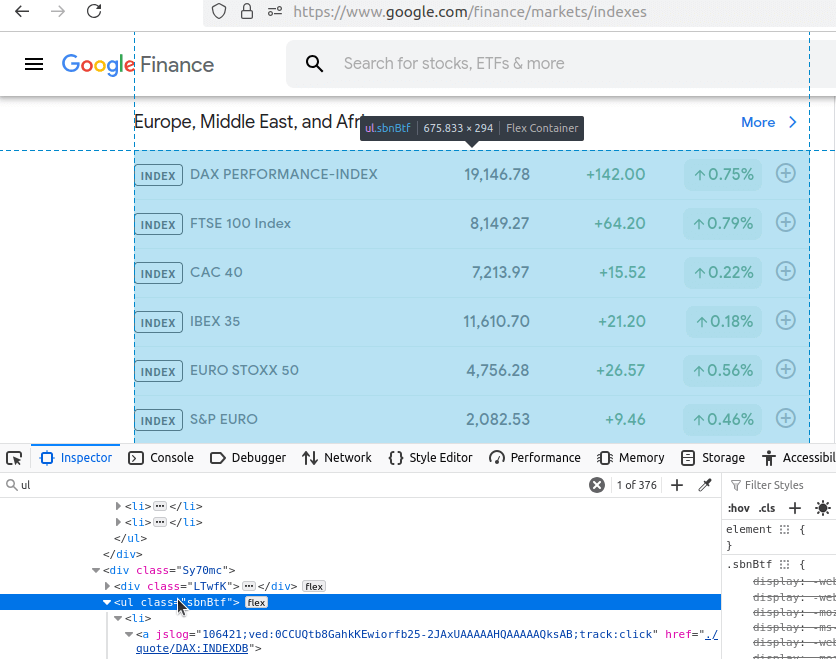
Task: Click the create new node plus icon
Action: click(677, 484)
